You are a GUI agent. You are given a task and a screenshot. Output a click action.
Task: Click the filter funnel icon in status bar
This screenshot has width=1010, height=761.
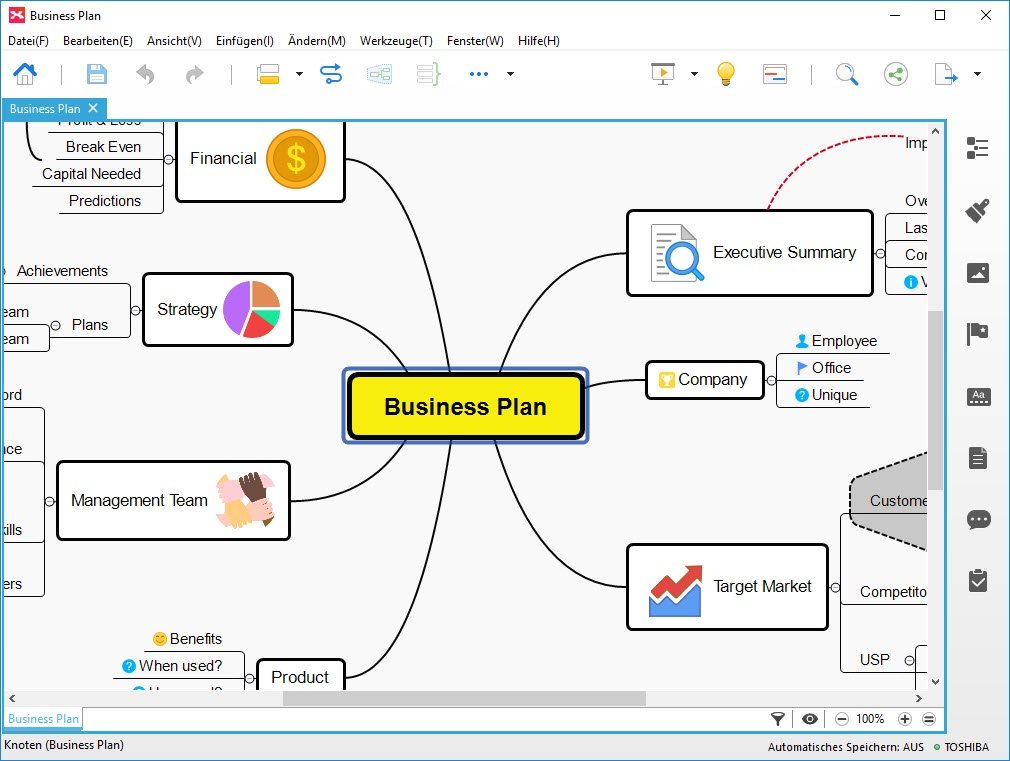[x=777, y=719]
